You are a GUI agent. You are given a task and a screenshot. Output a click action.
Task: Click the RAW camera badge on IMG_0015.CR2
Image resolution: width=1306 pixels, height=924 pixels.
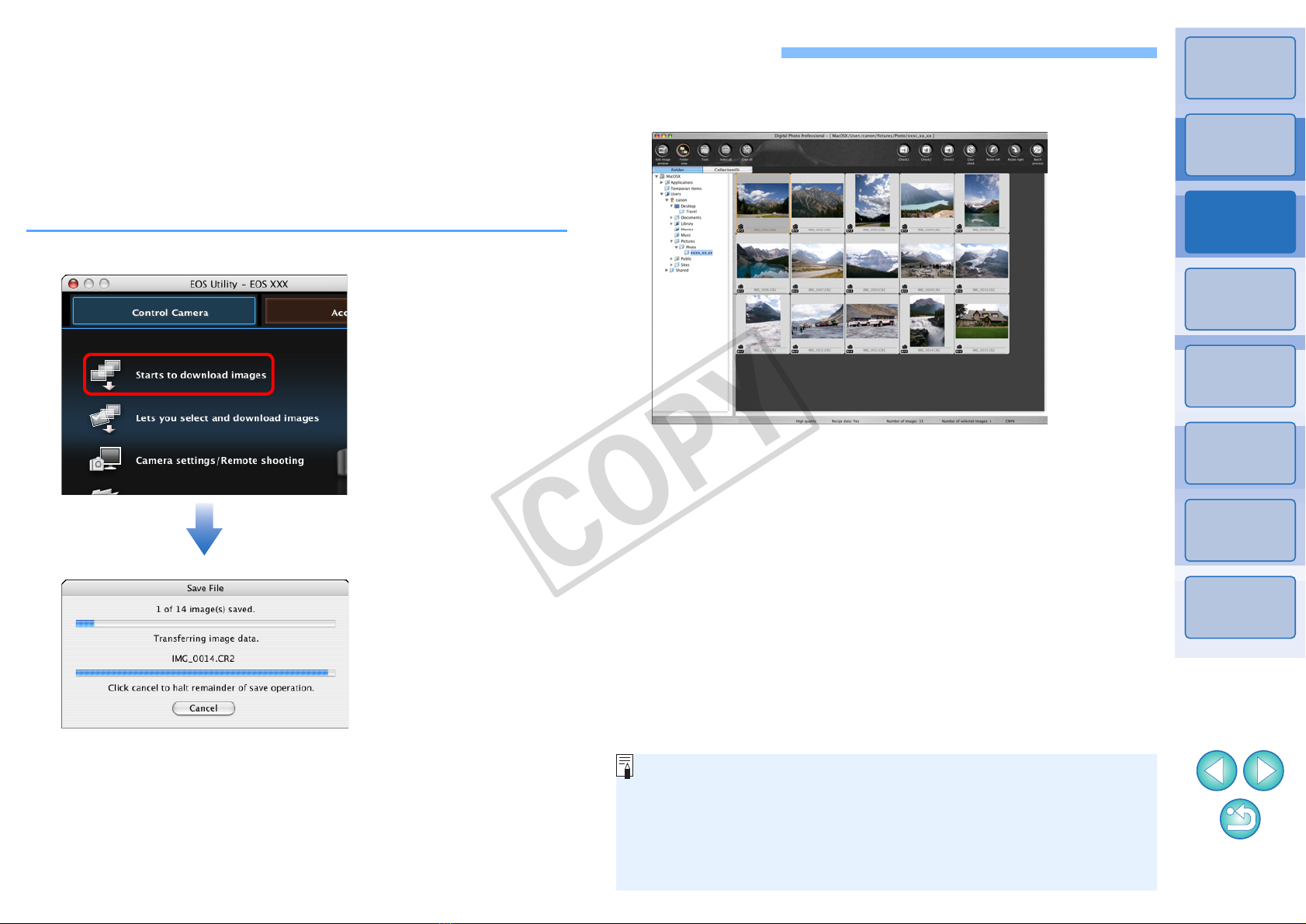pyautogui.click(x=959, y=350)
